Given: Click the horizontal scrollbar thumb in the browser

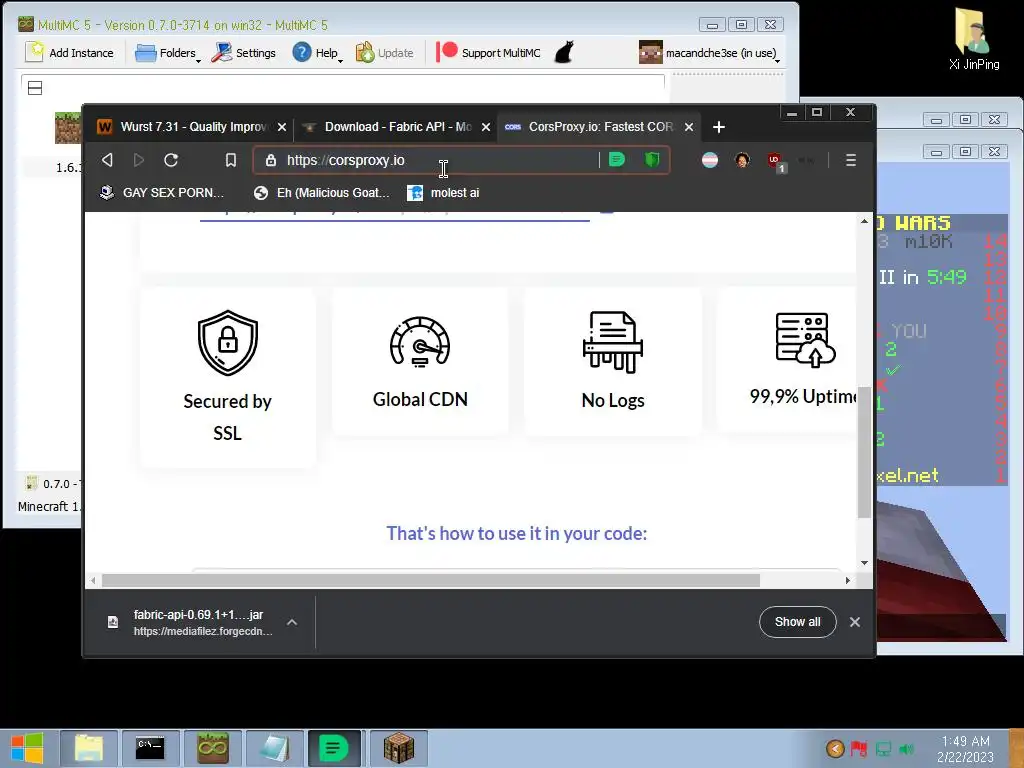Looking at the screenshot, I should pyautogui.click(x=430, y=580).
